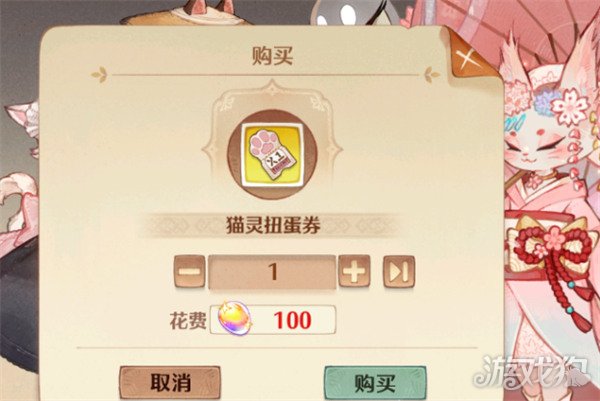
Task: Tap the cherry blossom hair ornament
Action: click(x=571, y=107)
